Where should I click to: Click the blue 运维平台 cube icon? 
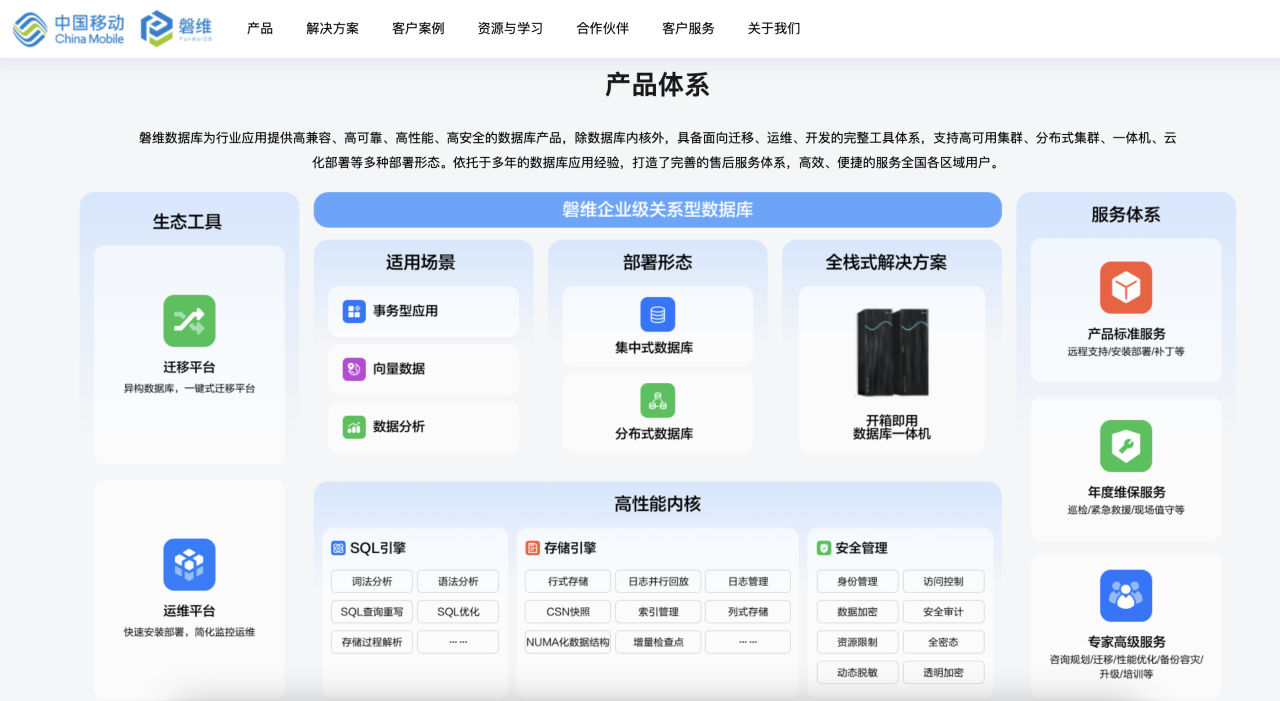[189, 565]
